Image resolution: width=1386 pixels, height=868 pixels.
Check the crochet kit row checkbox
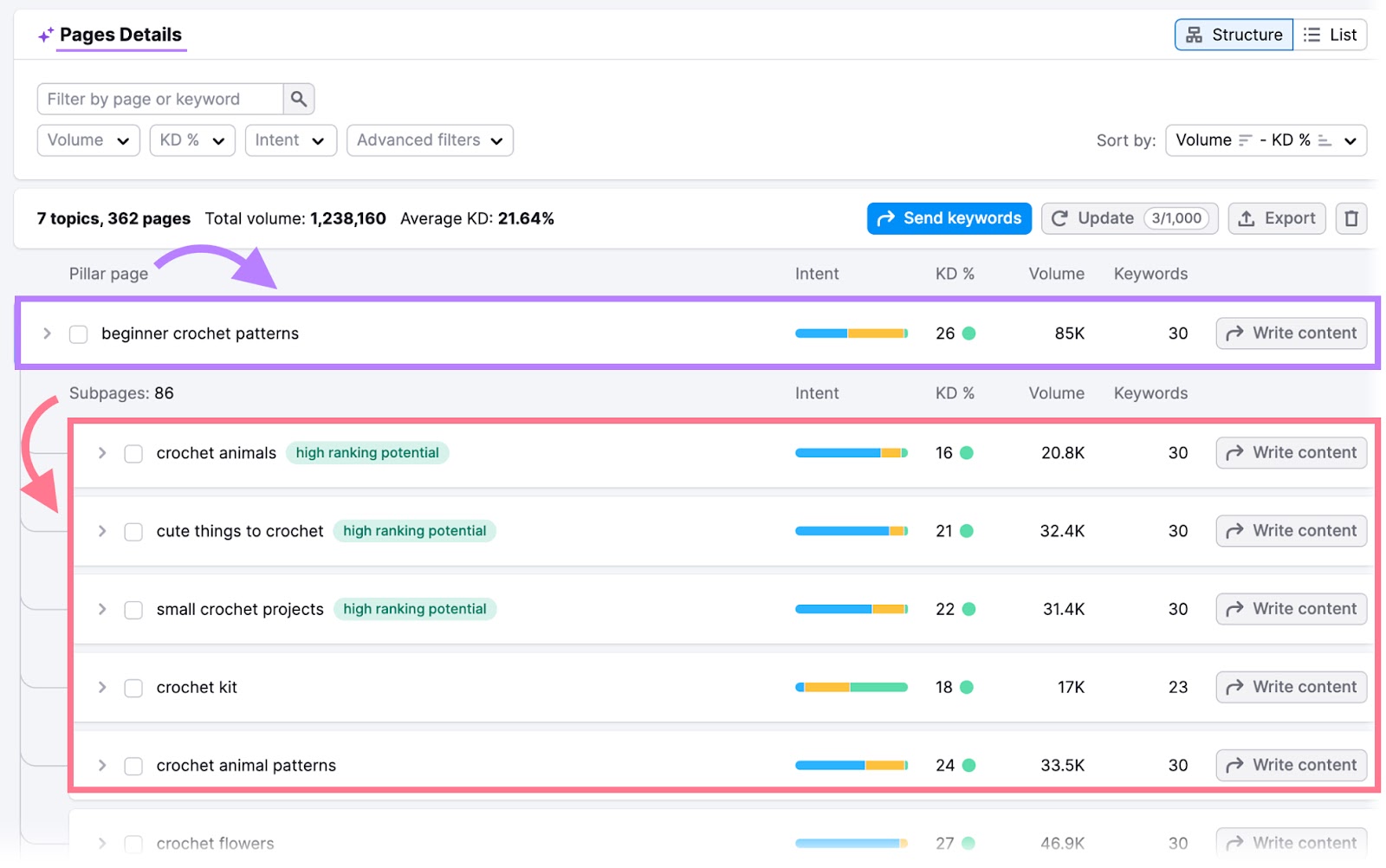[x=133, y=687]
